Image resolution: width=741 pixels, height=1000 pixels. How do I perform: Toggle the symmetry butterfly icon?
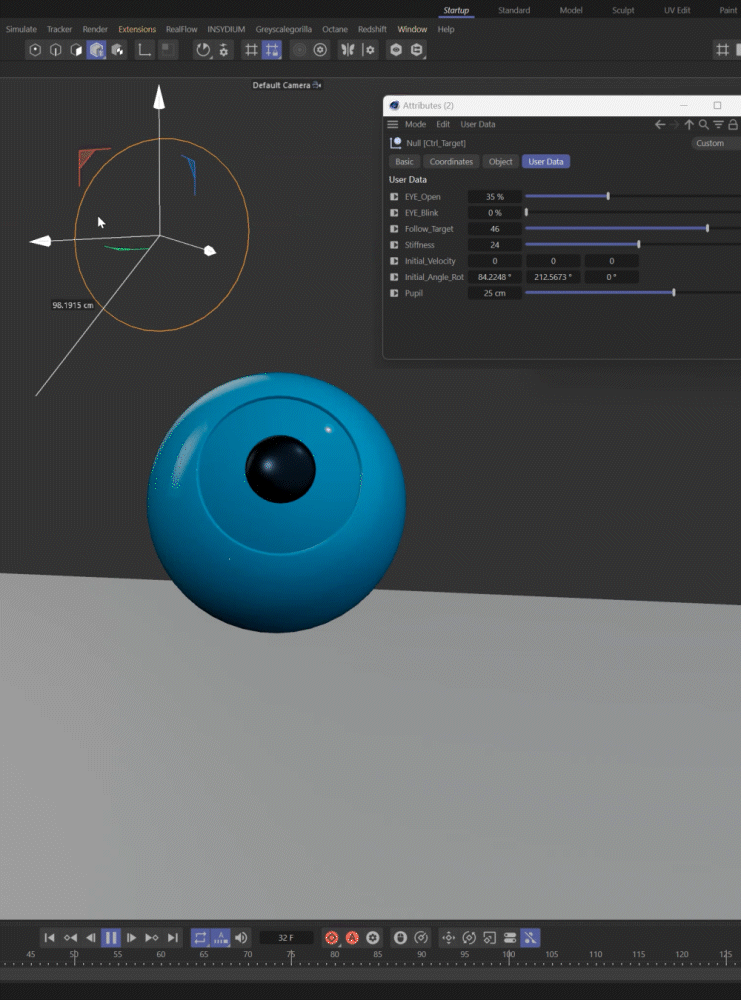[348, 50]
